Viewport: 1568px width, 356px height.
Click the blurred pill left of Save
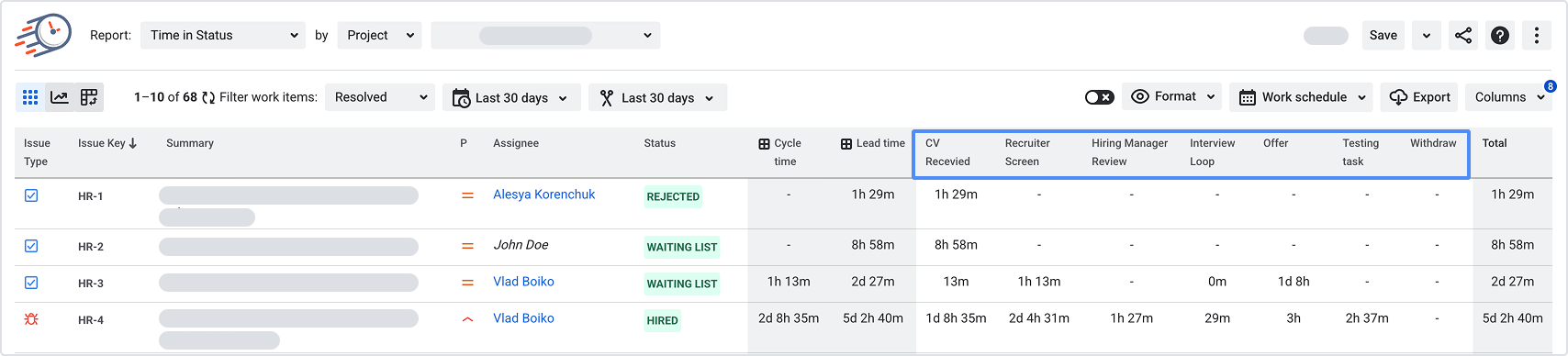point(1326,36)
